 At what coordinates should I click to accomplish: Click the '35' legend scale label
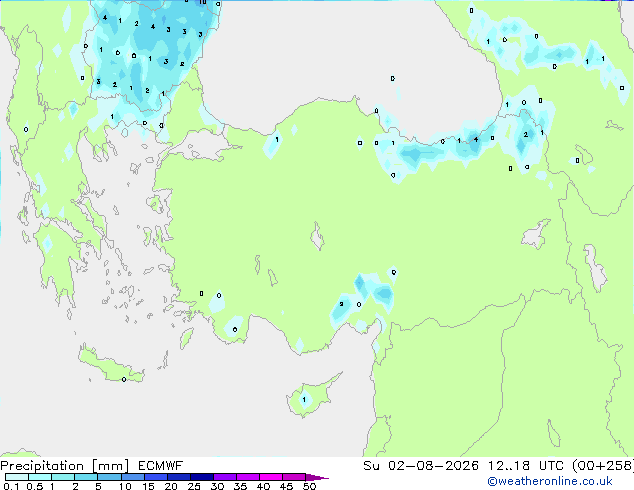pyautogui.click(x=240, y=486)
